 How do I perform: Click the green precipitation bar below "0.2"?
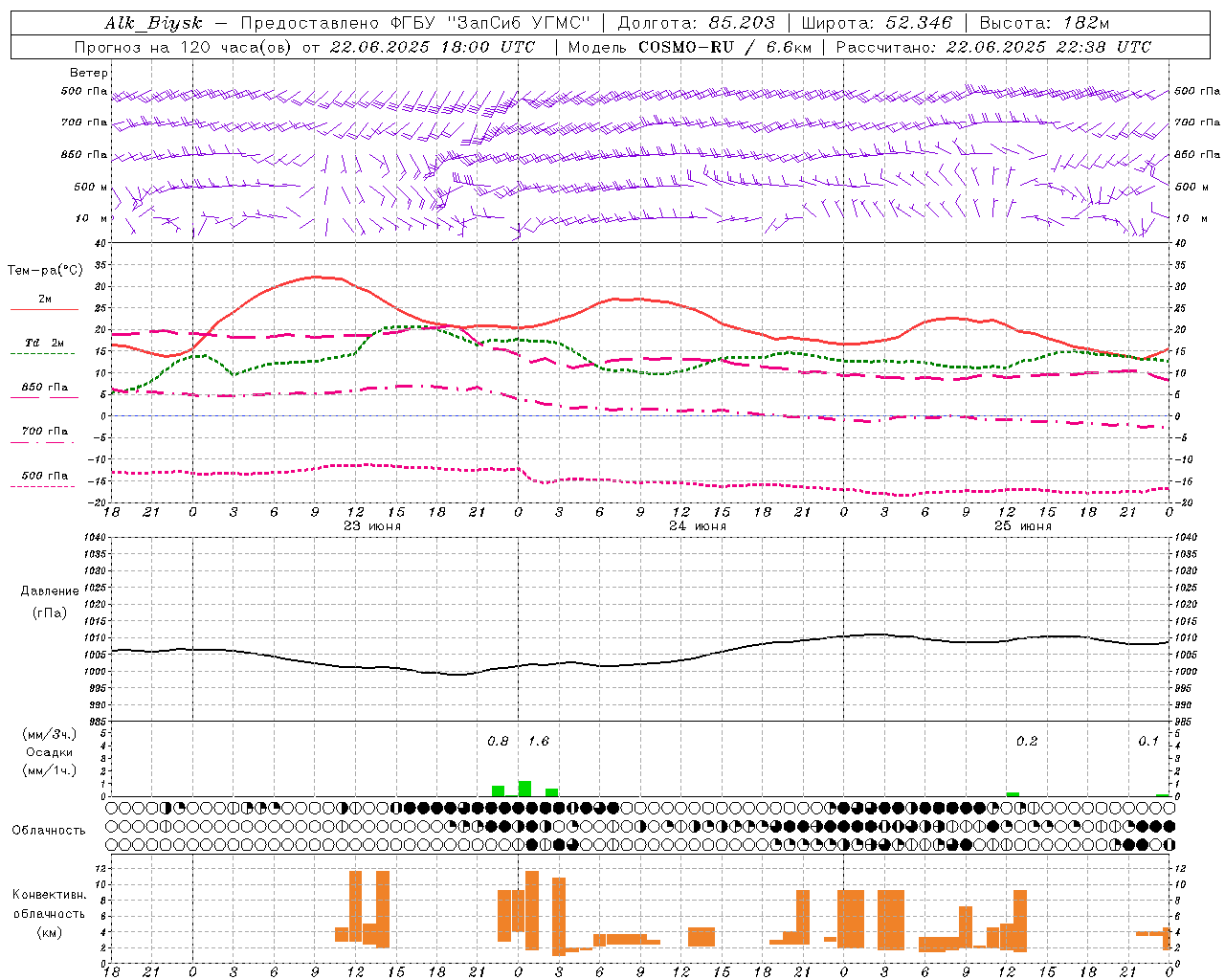pyautogui.click(x=1013, y=793)
